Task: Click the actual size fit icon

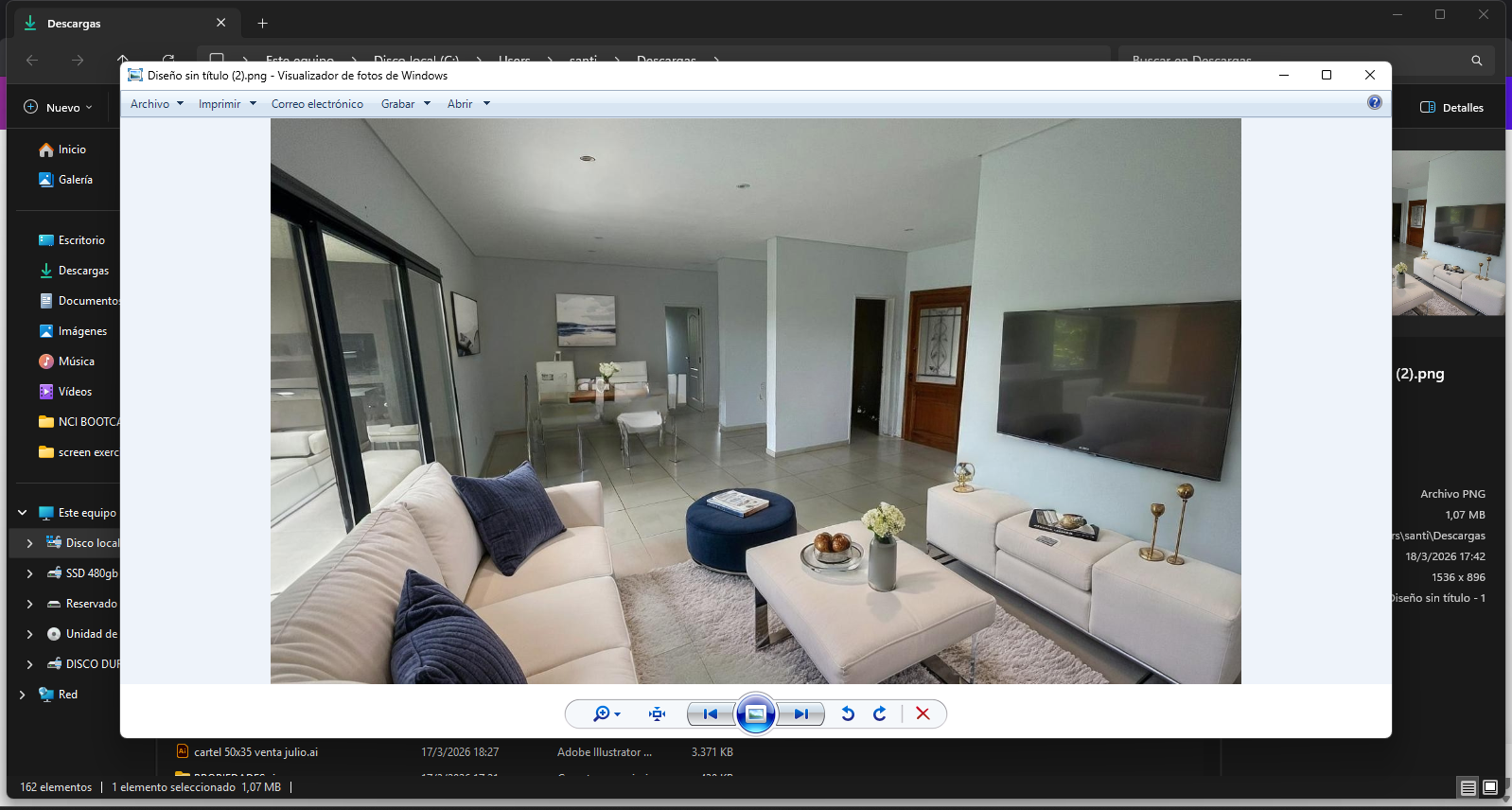Action: pos(658,714)
